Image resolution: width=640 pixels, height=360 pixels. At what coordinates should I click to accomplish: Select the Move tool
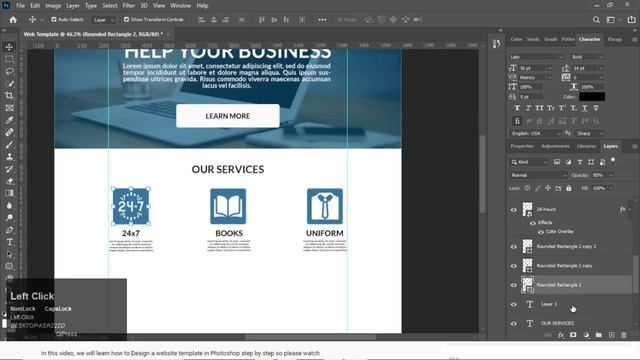(9, 47)
